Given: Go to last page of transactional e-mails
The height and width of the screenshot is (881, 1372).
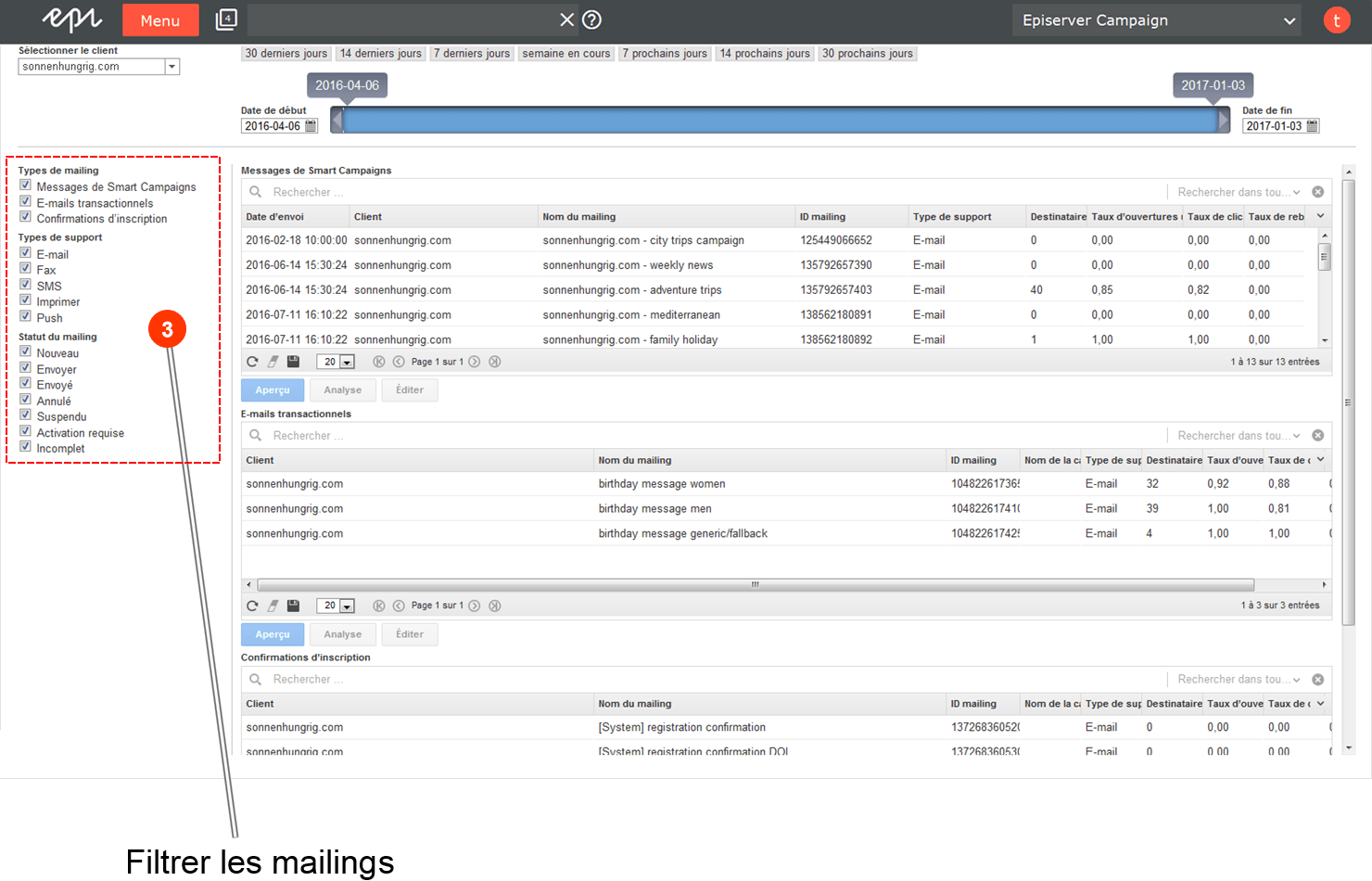Looking at the screenshot, I should [495, 606].
